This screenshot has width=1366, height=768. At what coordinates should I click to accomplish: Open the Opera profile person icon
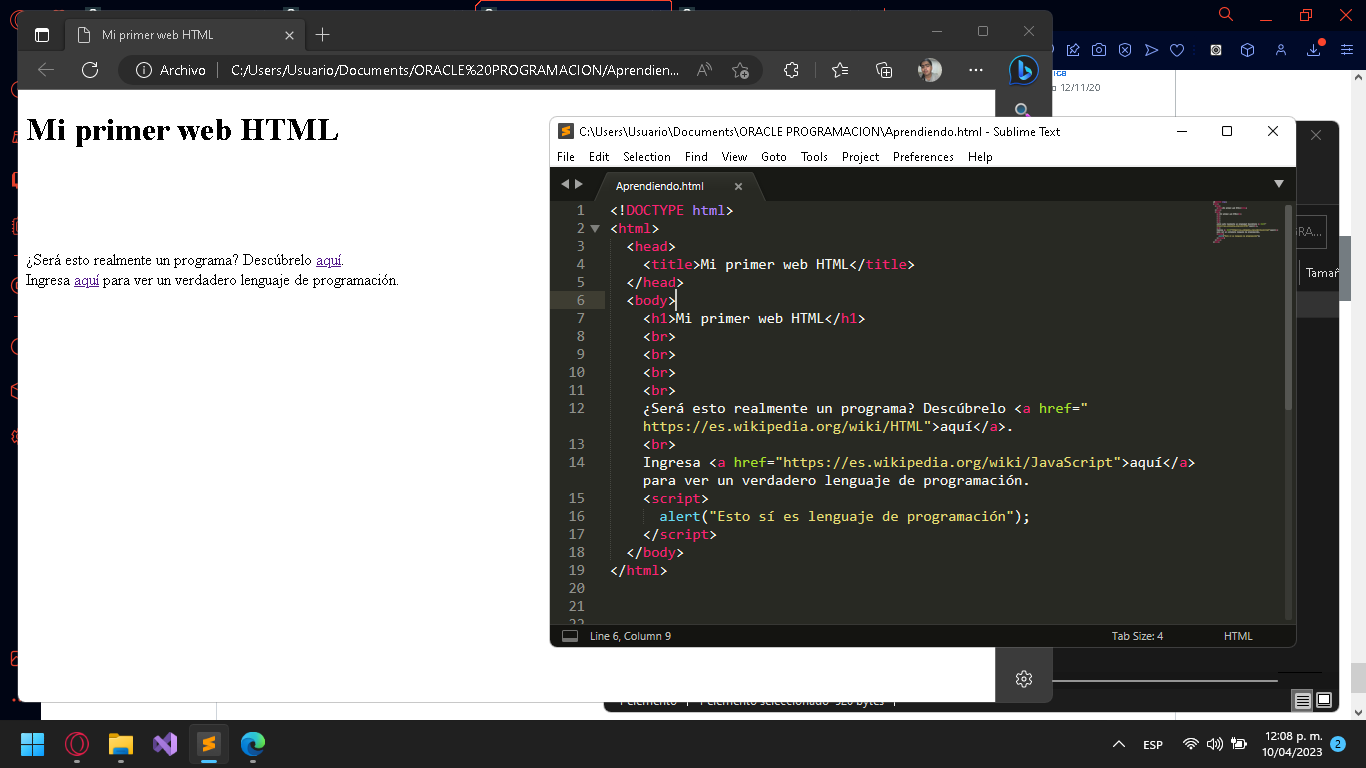pos(1281,50)
